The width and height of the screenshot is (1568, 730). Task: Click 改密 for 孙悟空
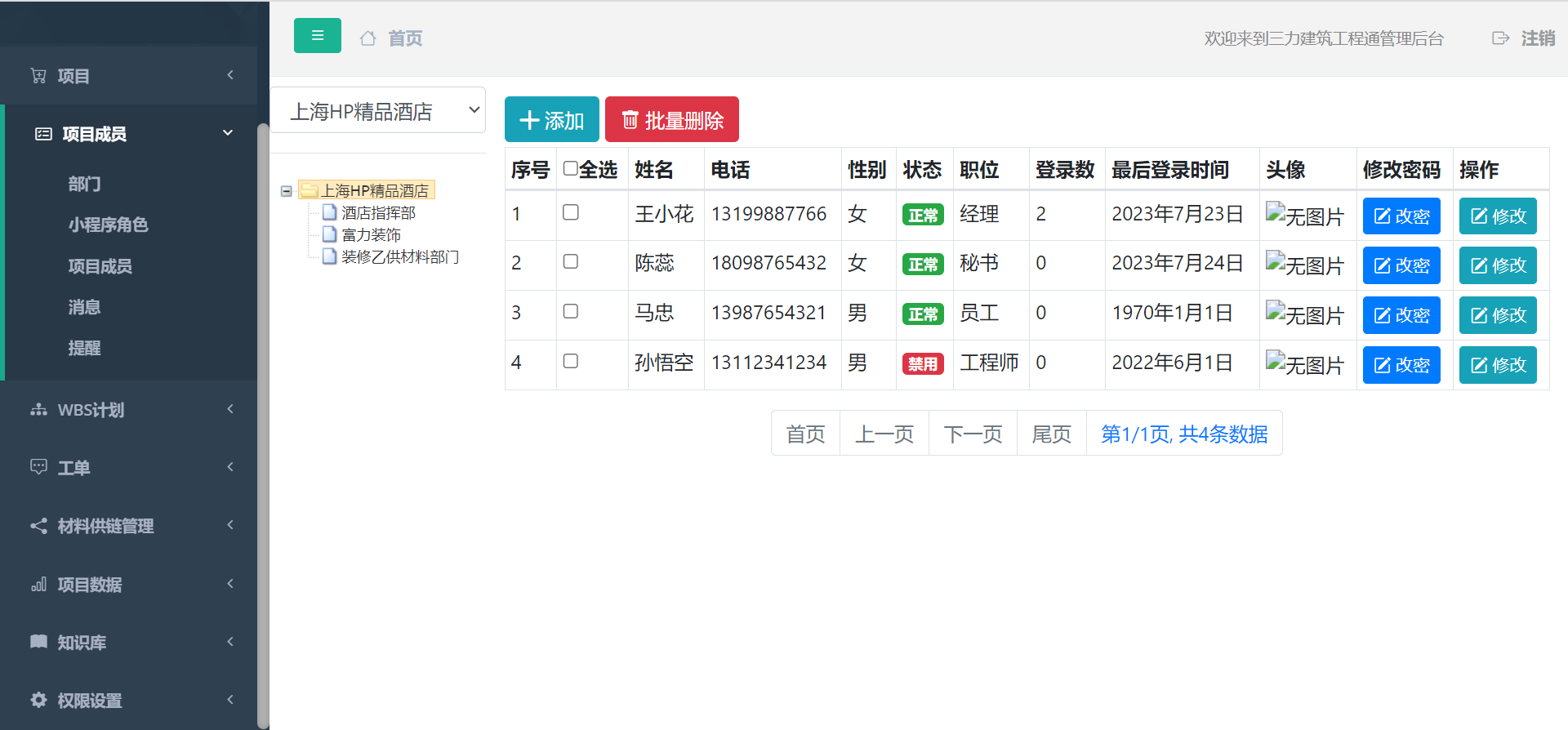coord(1401,365)
